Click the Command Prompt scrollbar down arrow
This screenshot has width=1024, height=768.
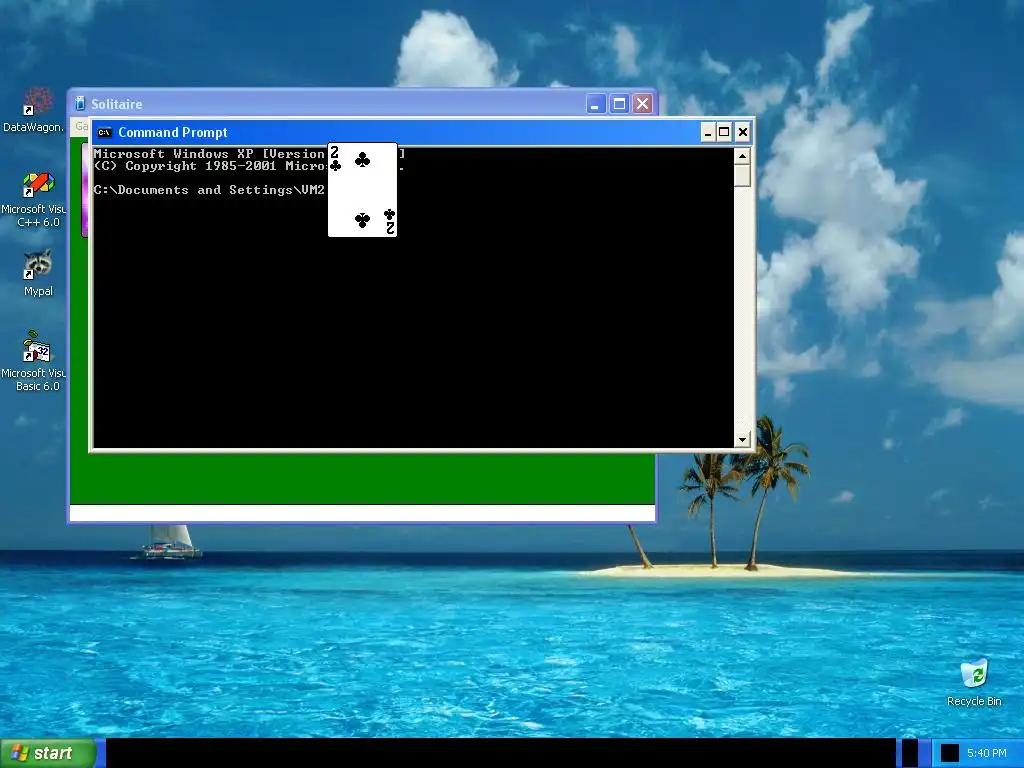[x=742, y=440]
